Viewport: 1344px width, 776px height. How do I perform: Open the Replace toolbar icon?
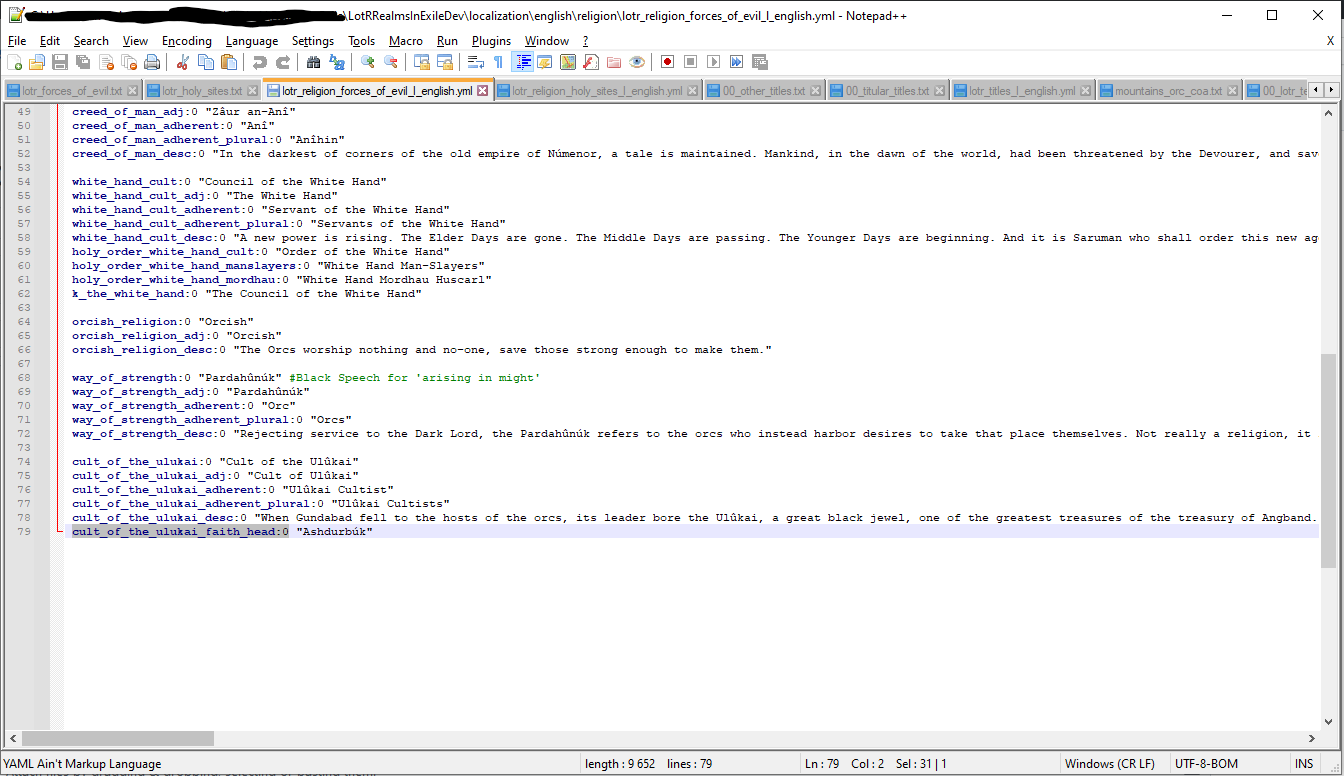coord(337,62)
